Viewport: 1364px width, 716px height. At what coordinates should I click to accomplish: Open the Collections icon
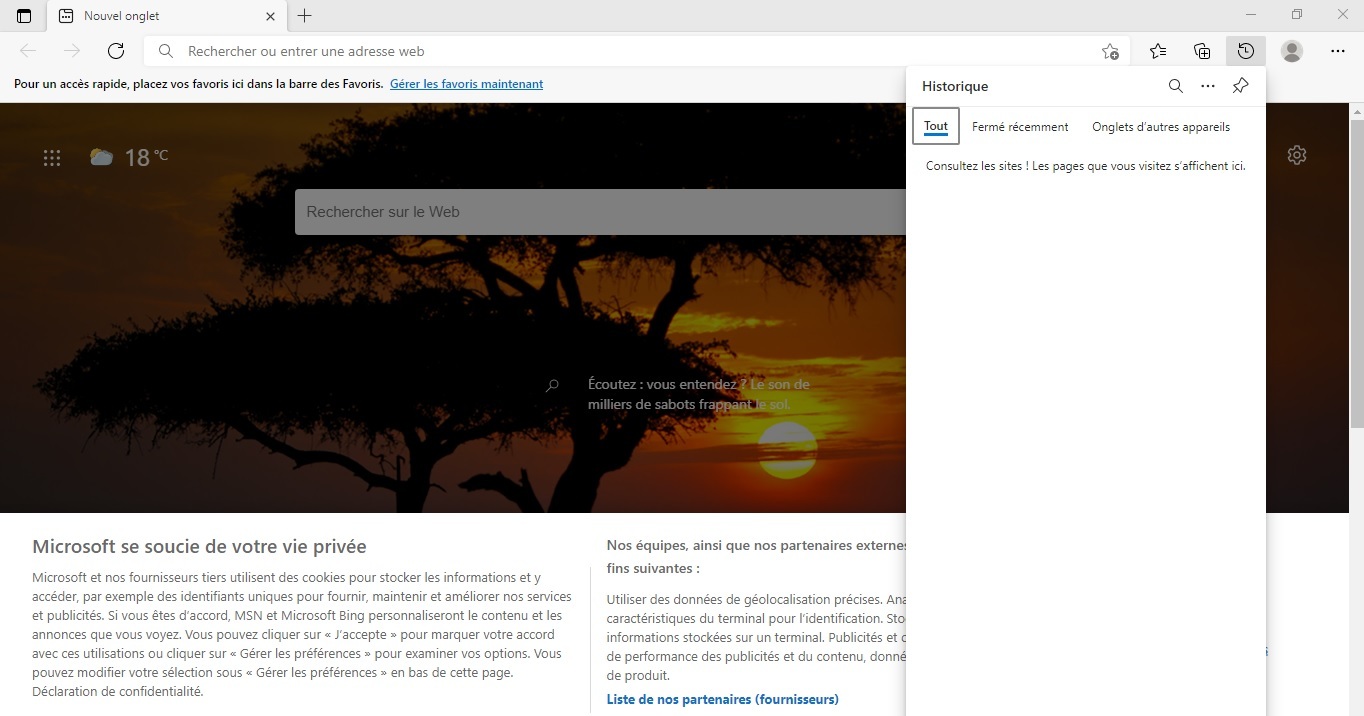1202,51
